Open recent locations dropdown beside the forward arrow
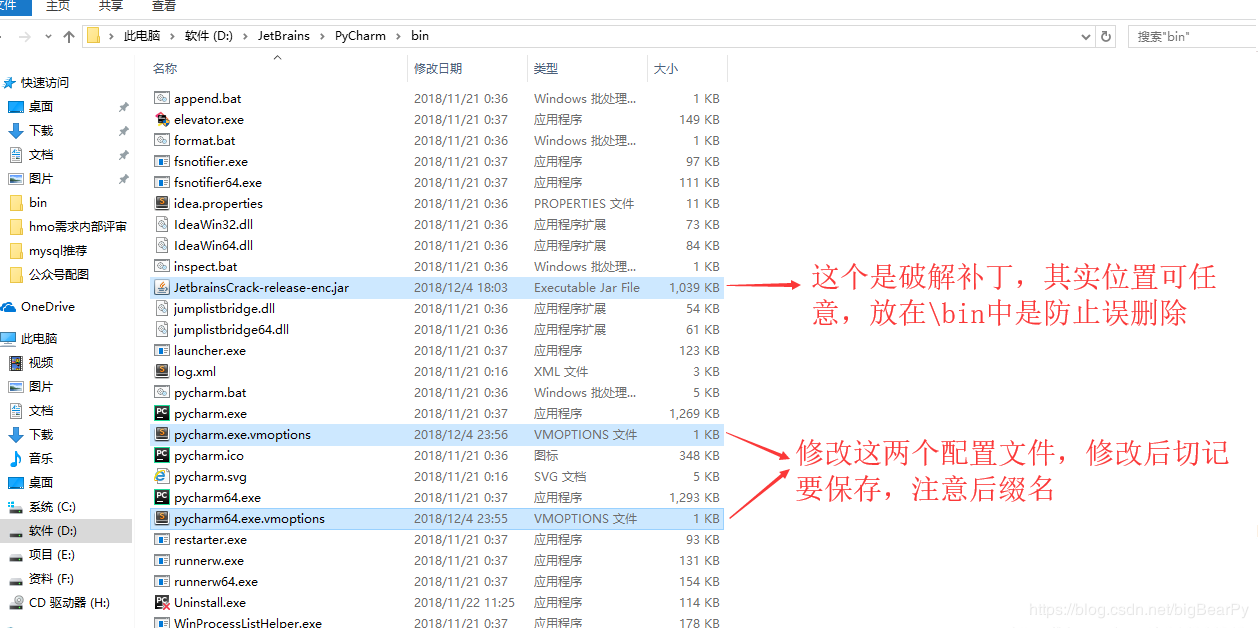 pyautogui.click(x=47, y=37)
